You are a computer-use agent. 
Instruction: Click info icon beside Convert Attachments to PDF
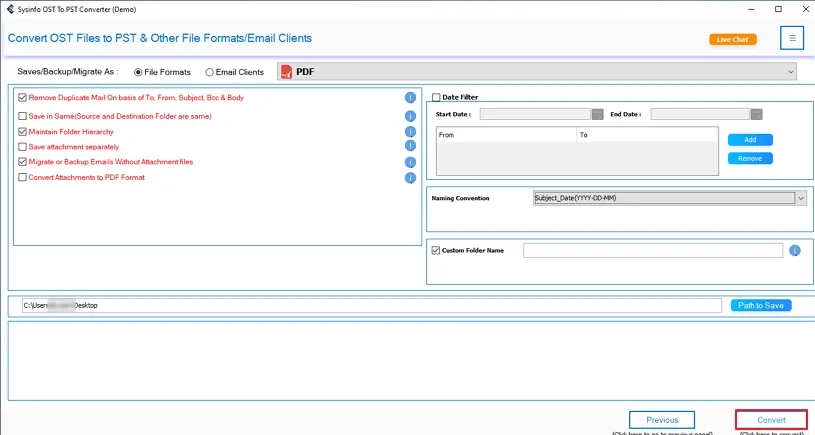click(x=410, y=178)
